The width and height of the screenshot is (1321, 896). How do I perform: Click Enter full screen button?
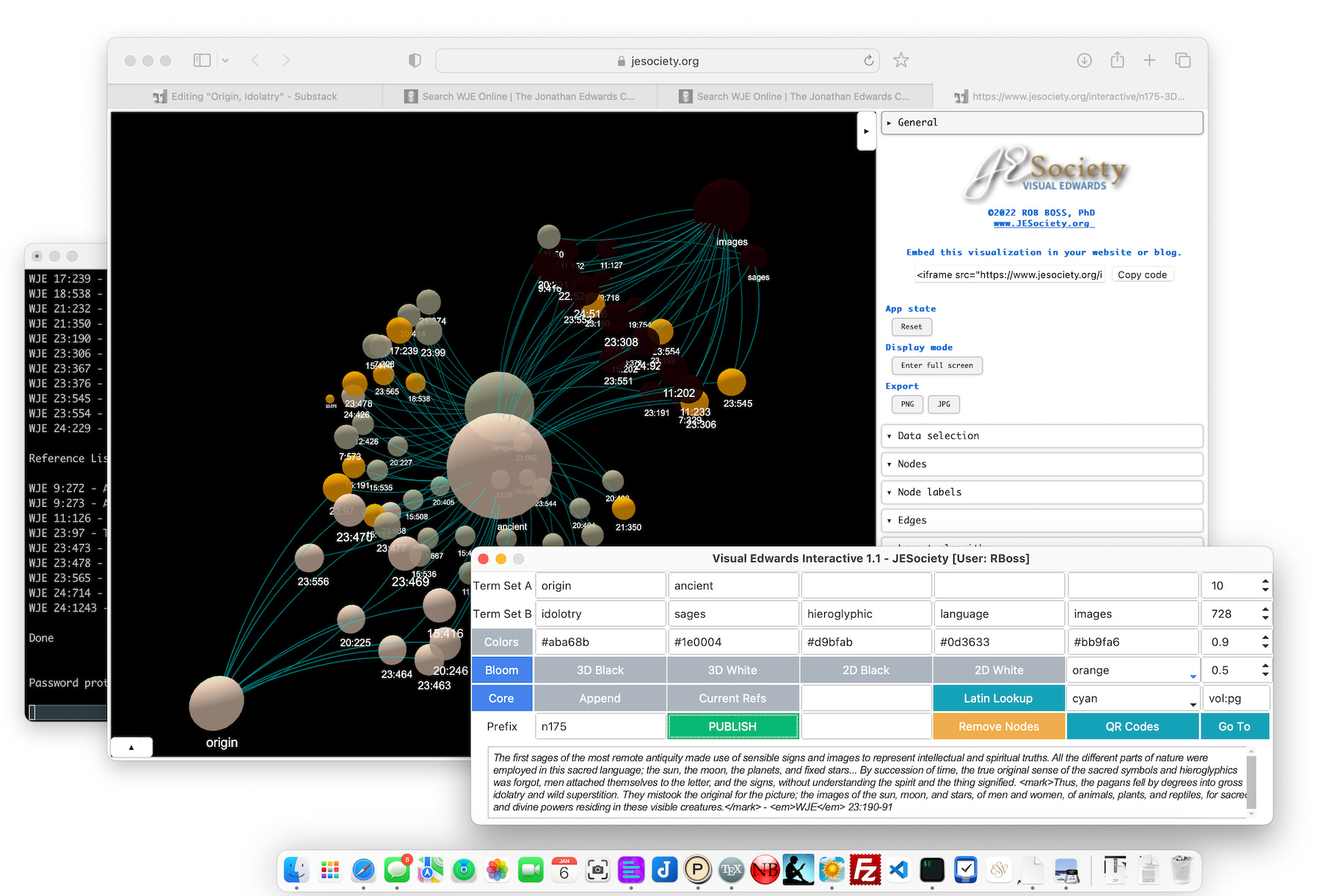[x=936, y=365]
